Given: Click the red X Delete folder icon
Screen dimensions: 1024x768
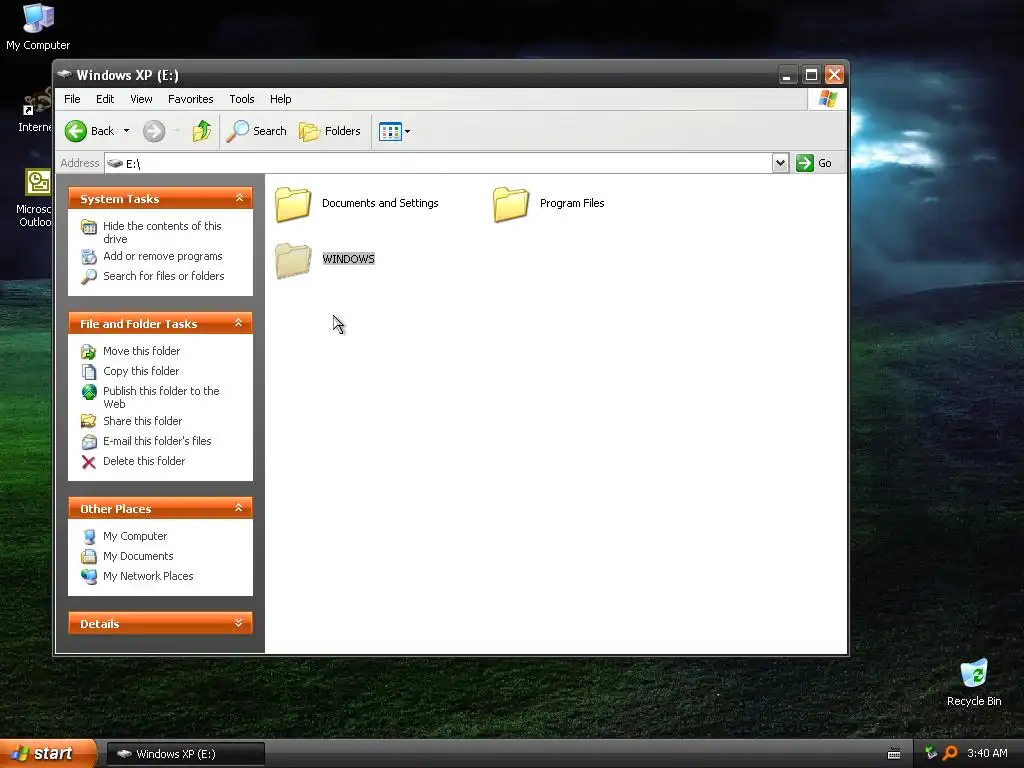Looking at the screenshot, I should tap(89, 462).
